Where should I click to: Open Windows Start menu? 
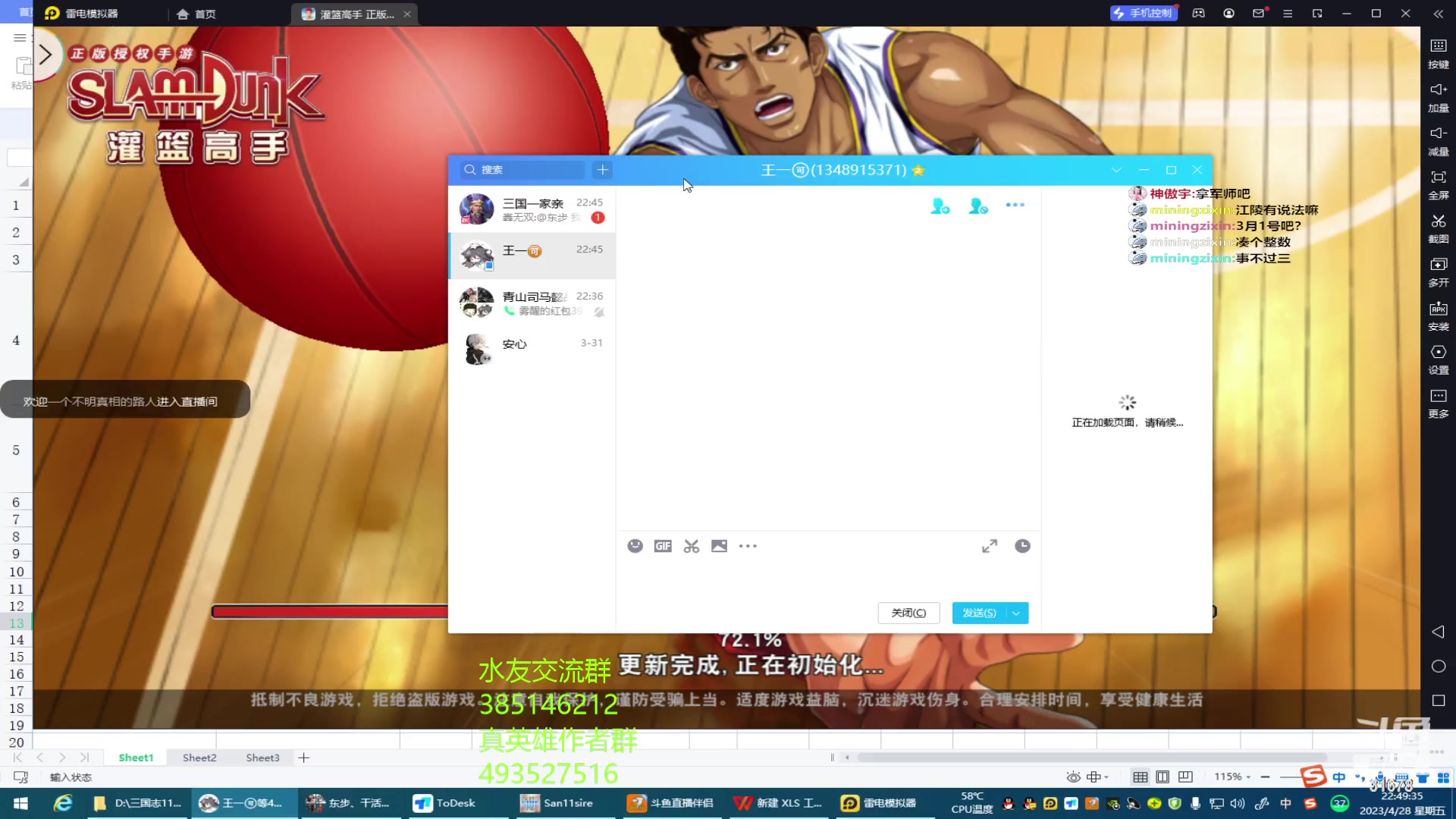click(x=20, y=803)
